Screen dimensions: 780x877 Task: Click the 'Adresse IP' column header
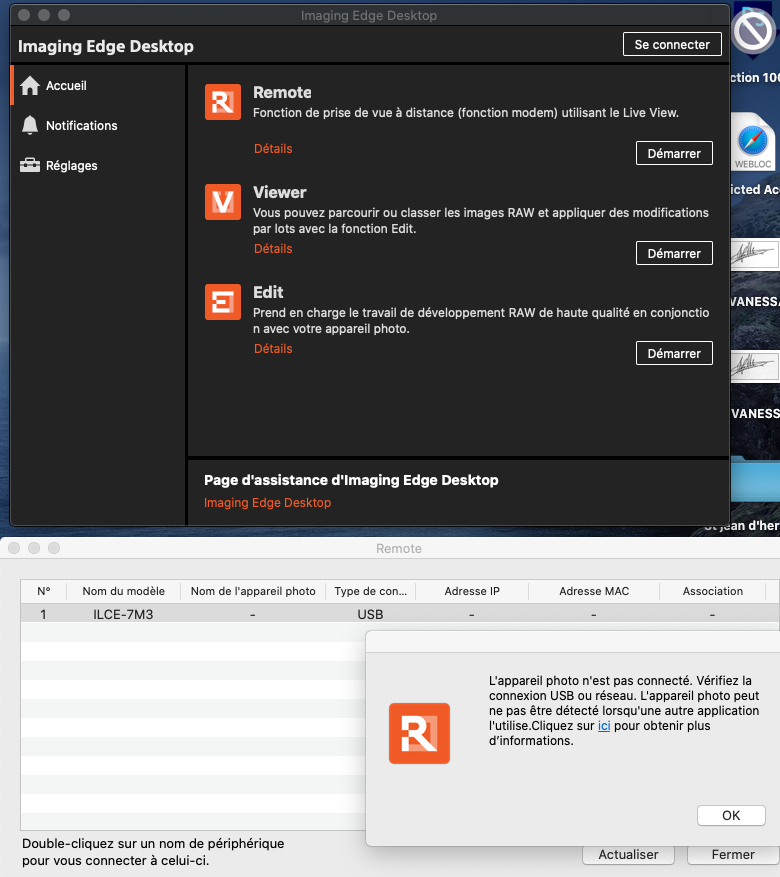(472, 591)
